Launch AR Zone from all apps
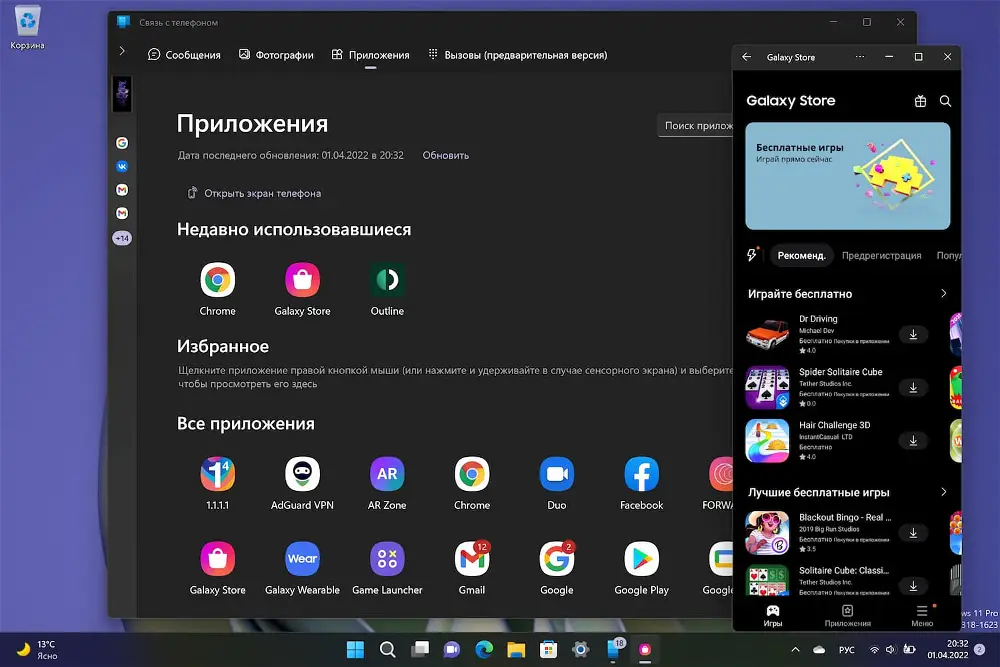Image resolution: width=1000 pixels, height=667 pixels. [387, 475]
